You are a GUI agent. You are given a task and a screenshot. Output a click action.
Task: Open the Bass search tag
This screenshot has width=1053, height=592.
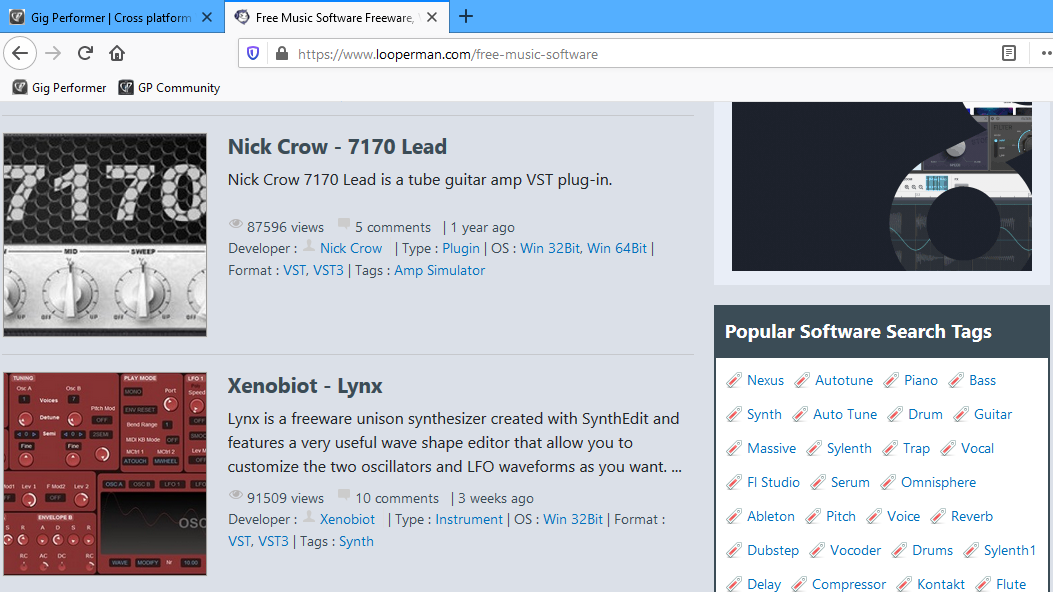click(982, 381)
